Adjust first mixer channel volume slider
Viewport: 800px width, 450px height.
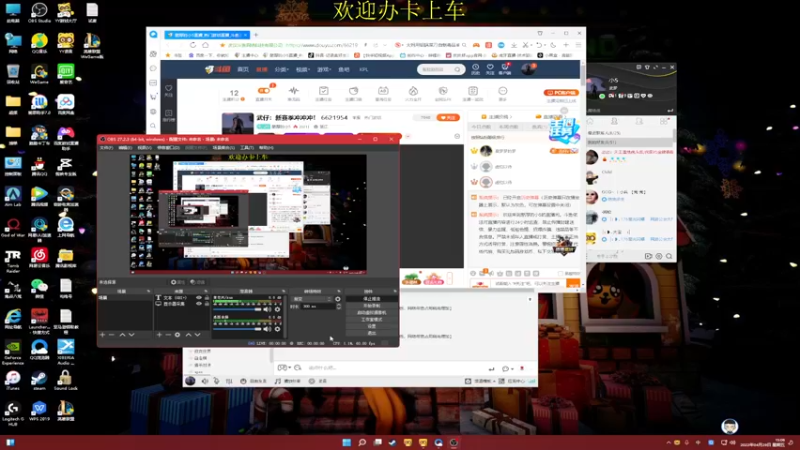[238, 309]
